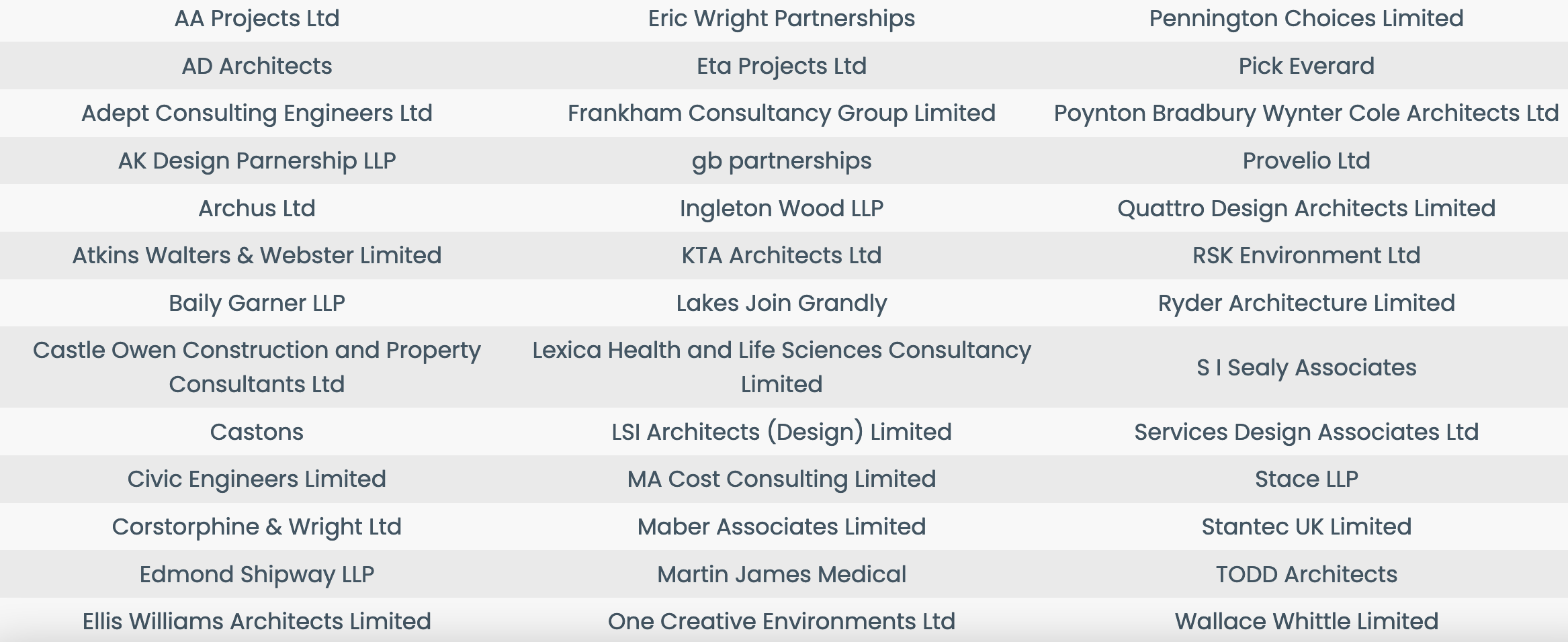
Task: Click Atkins Walters & Webster Limited
Action: (257, 256)
